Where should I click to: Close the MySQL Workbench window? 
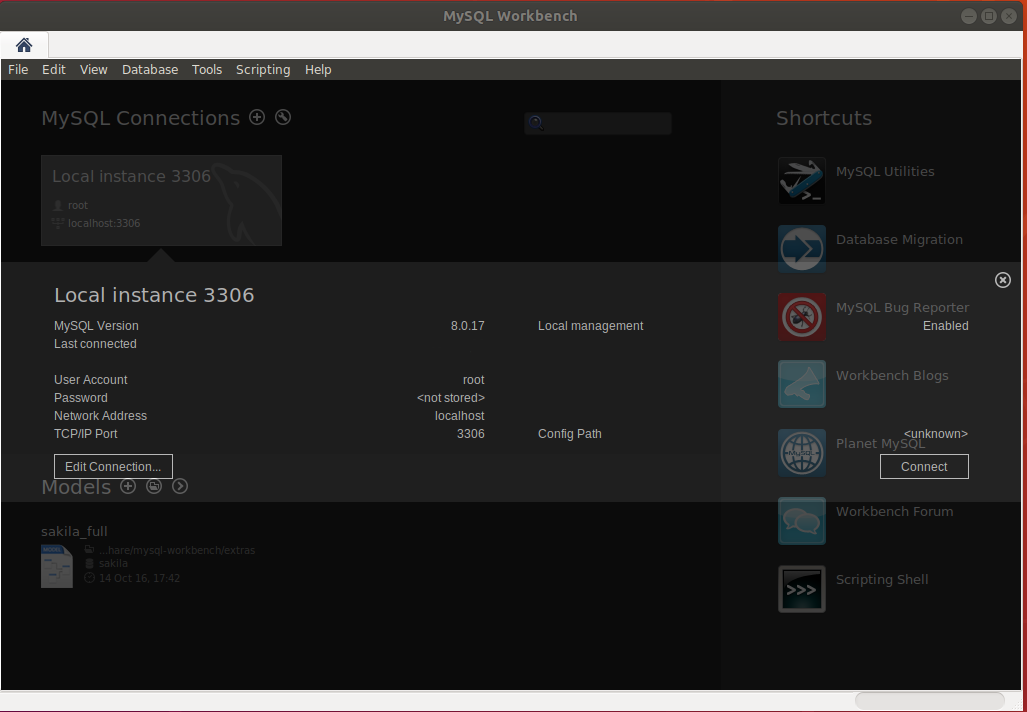(1009, 16)
